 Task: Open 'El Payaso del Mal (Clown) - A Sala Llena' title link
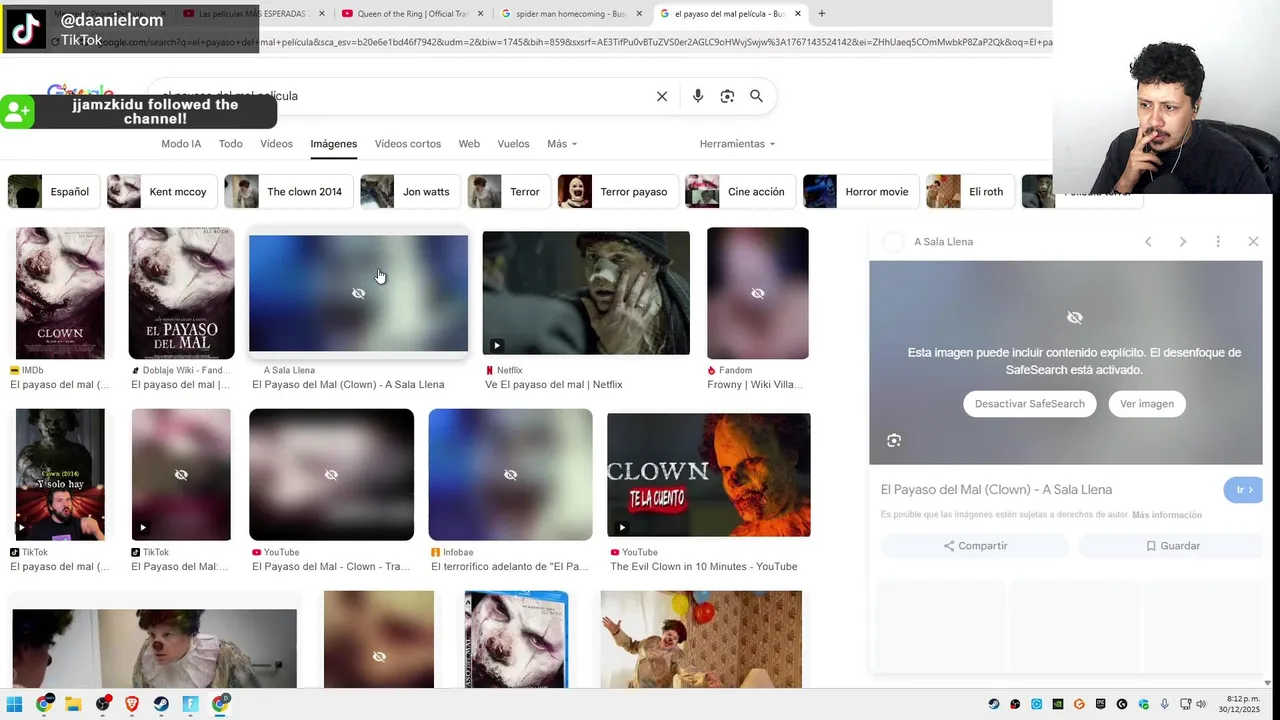348,385
